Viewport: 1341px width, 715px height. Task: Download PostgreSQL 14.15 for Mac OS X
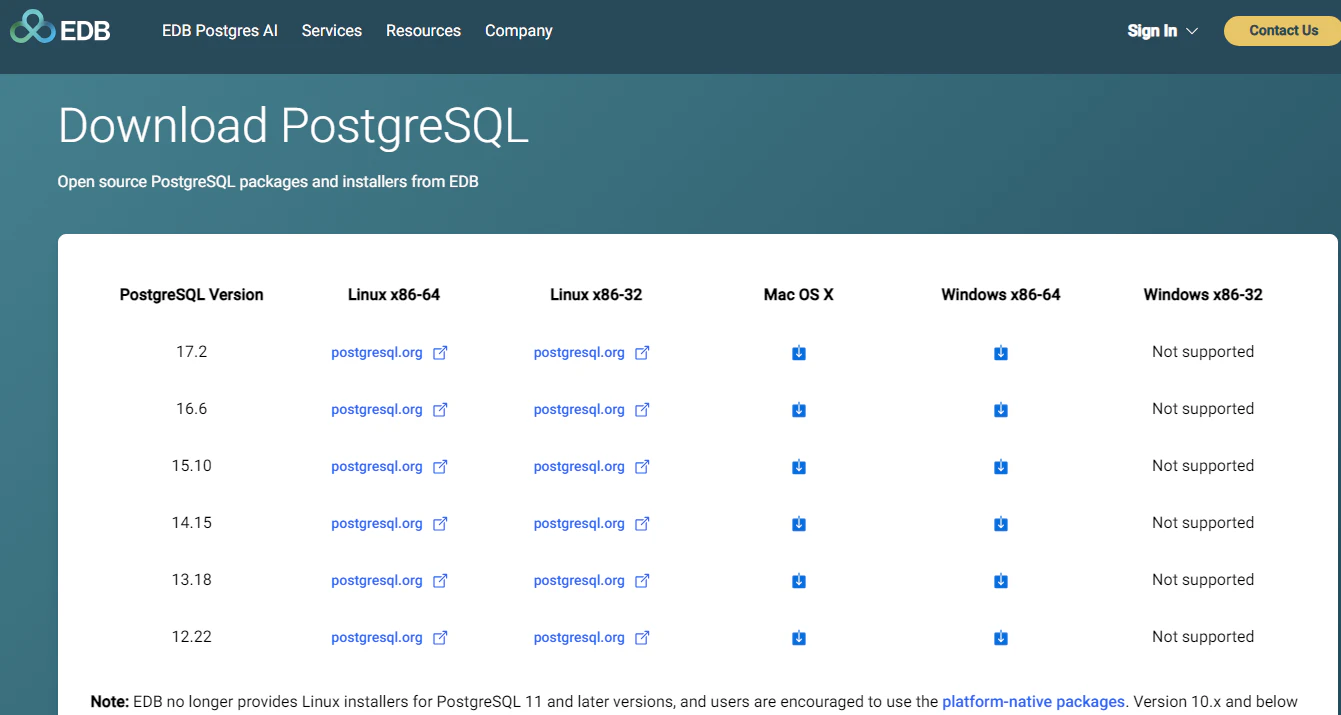(799, 524)
